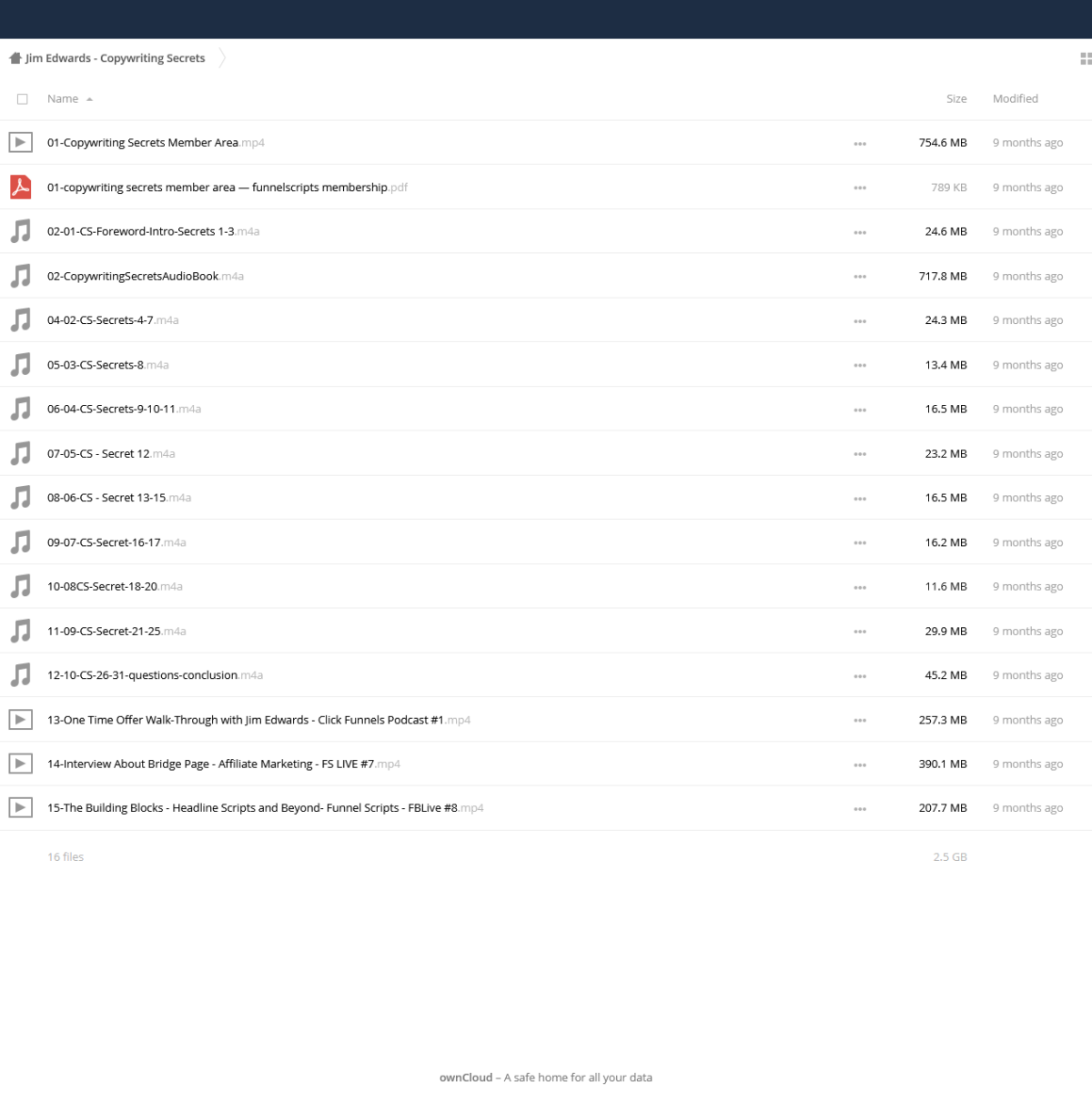Image resolution: width=1092 pixels, height=1103 pixels.
Task: Click the home icon in breadcrumb
Action: pyautogui.click(x=15, y=58)
